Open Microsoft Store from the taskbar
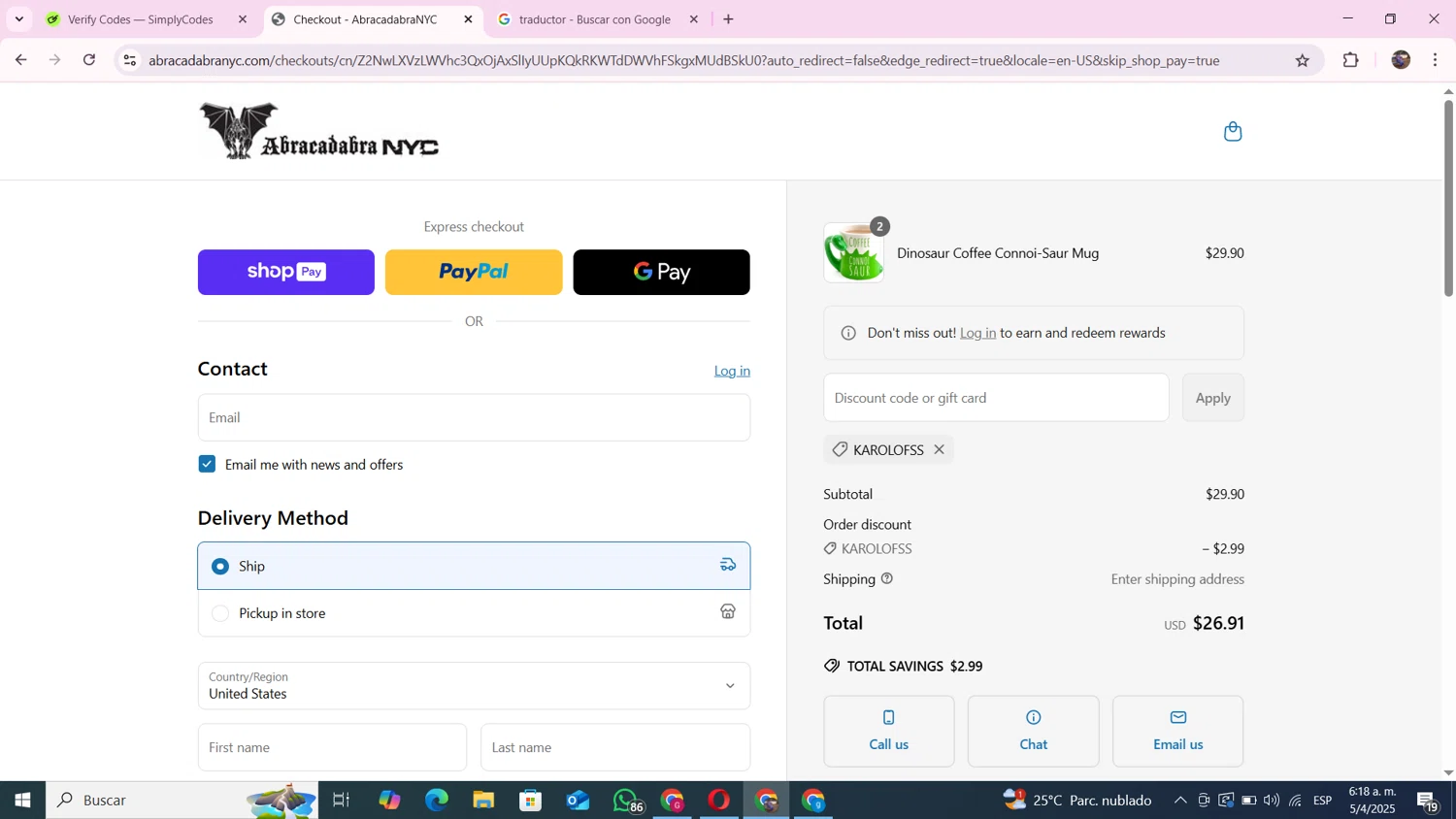 [x=530, y=801]
